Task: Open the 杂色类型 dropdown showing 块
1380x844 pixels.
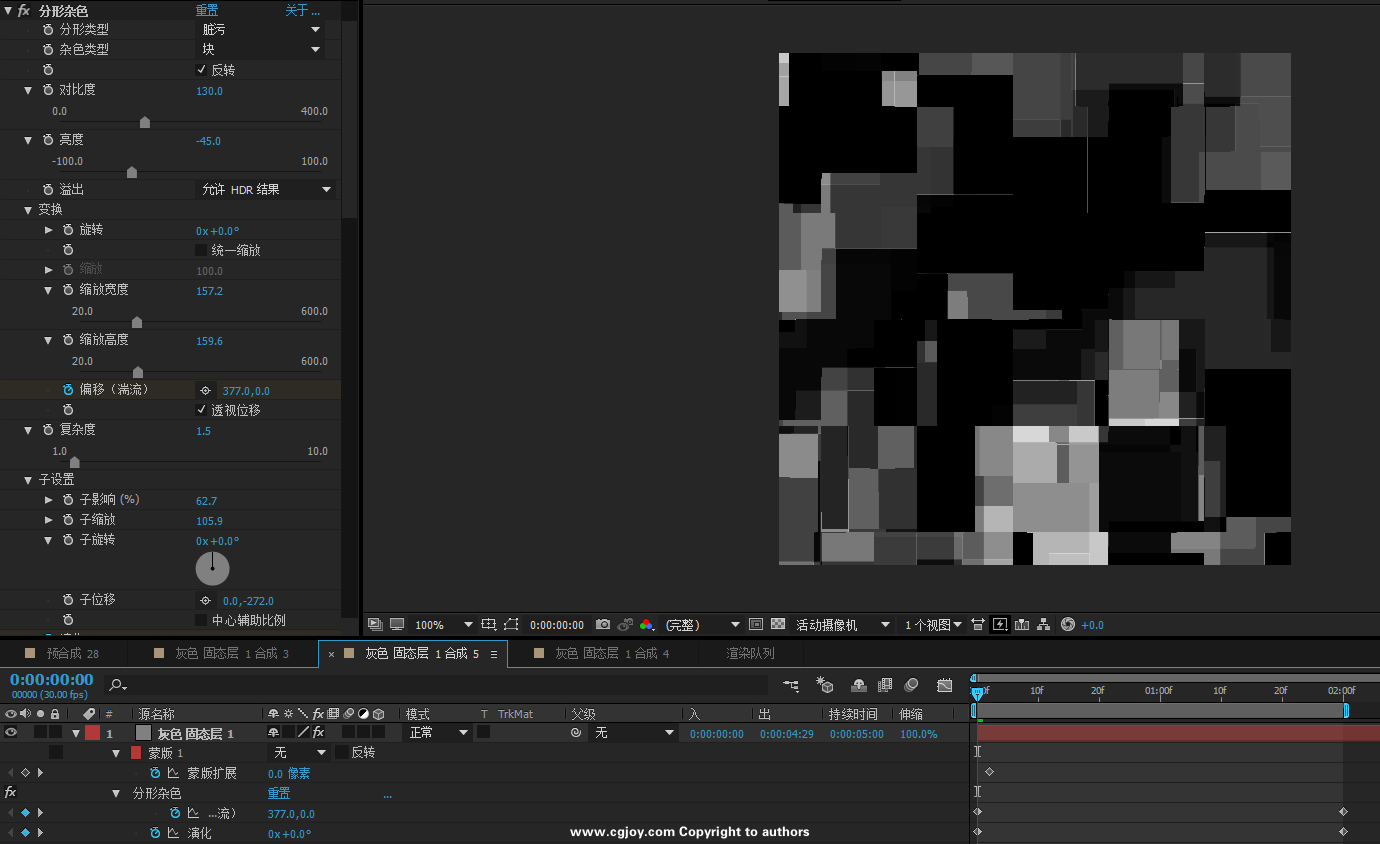Action: click(x=260, y=49)
